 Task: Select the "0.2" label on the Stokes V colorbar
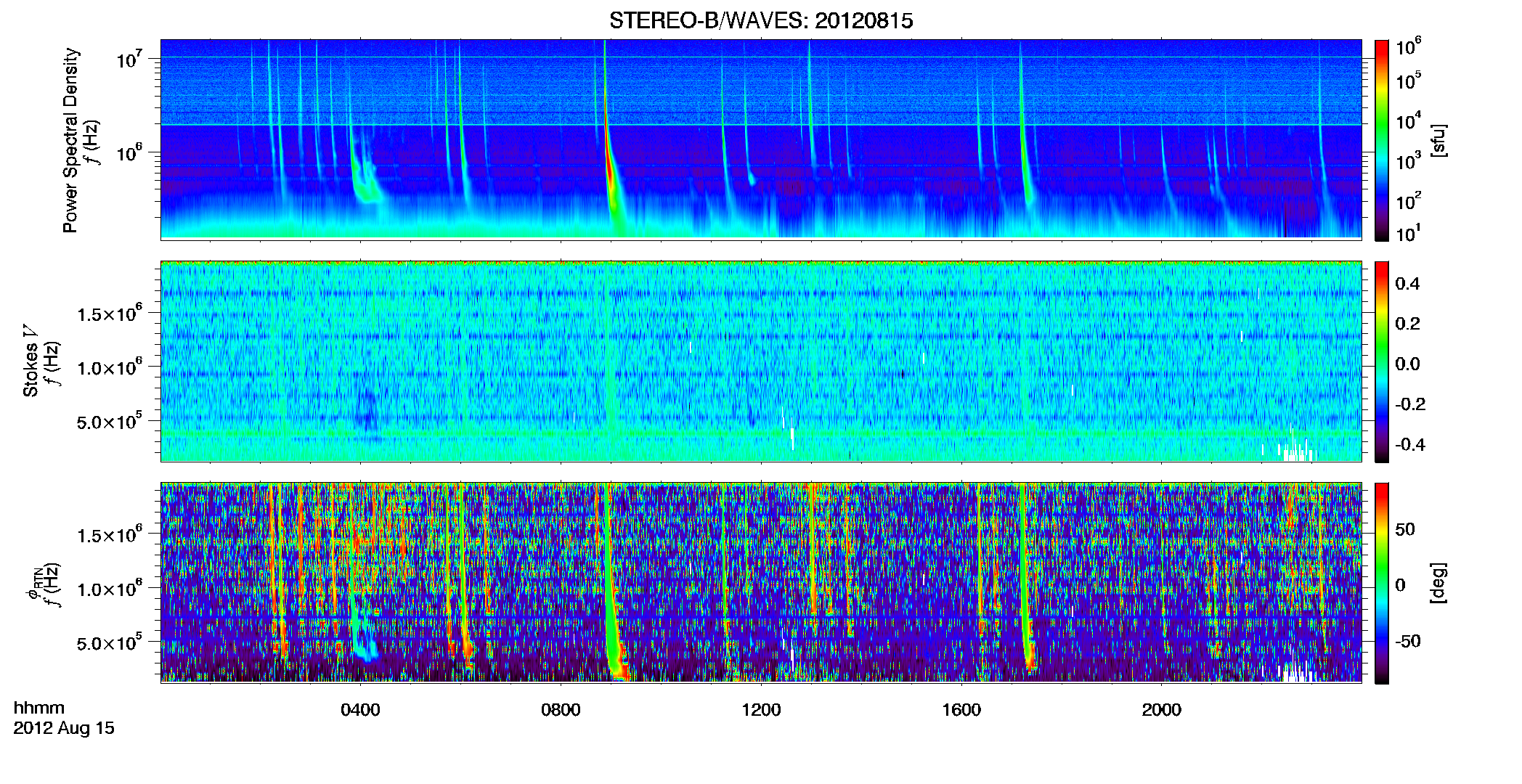point(1407,324)
